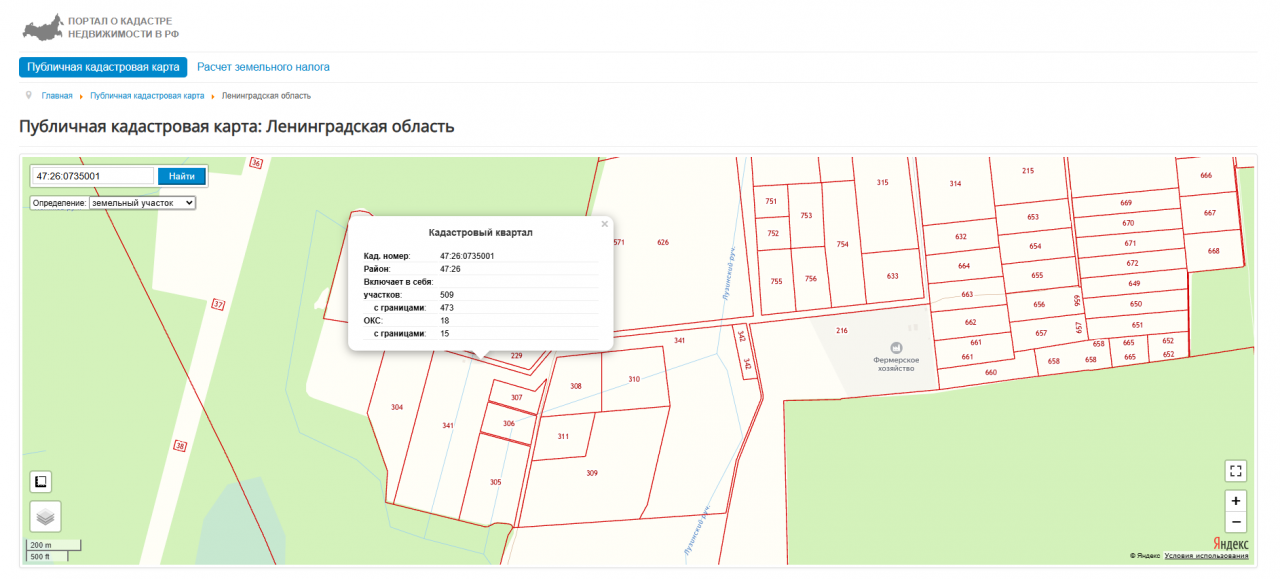Select parcel 633 on the cadastral map

tap(892, 277)
